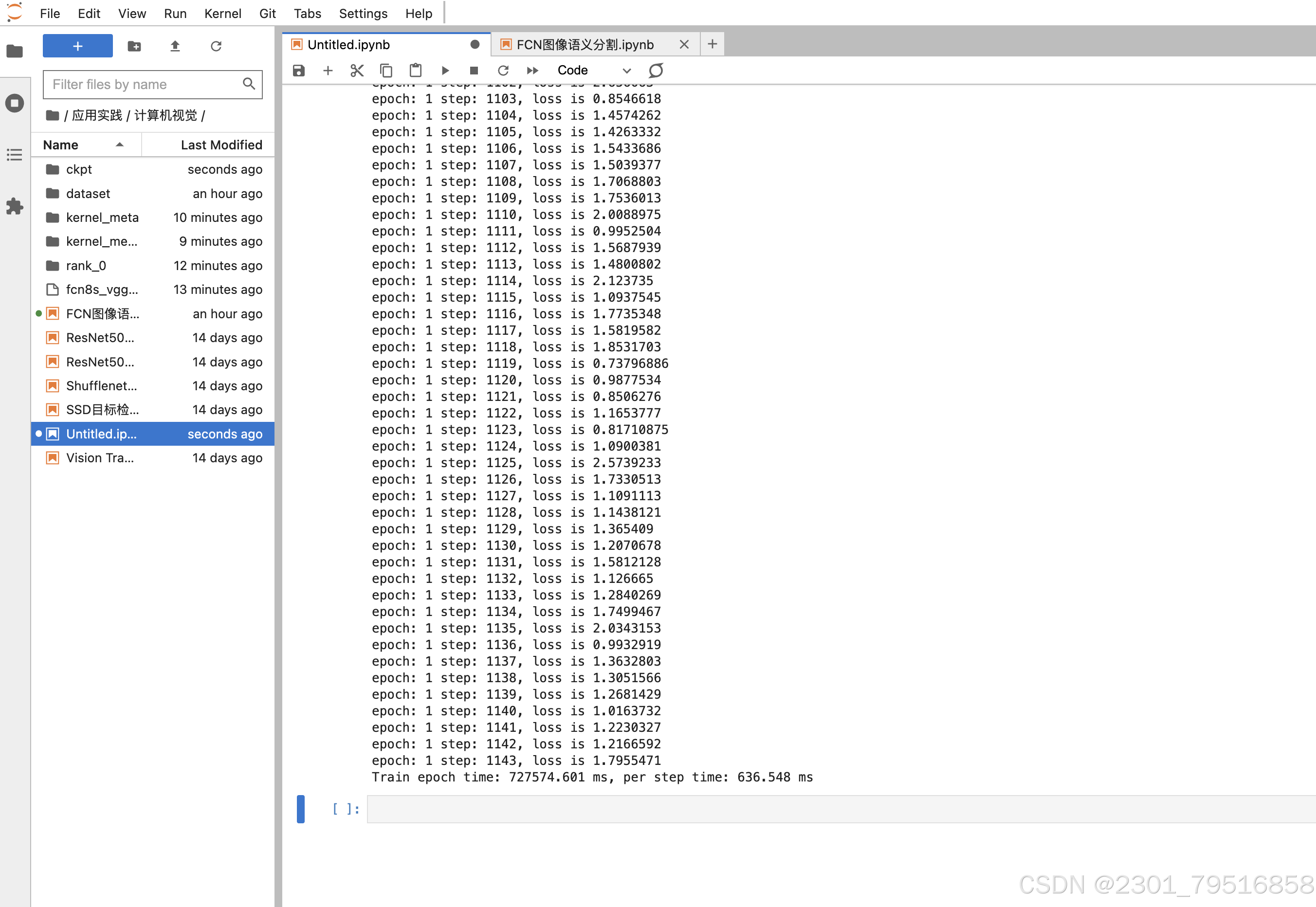
Task: Sort files by Name column header
Action: pyautogui.click(x=86, y=145)
